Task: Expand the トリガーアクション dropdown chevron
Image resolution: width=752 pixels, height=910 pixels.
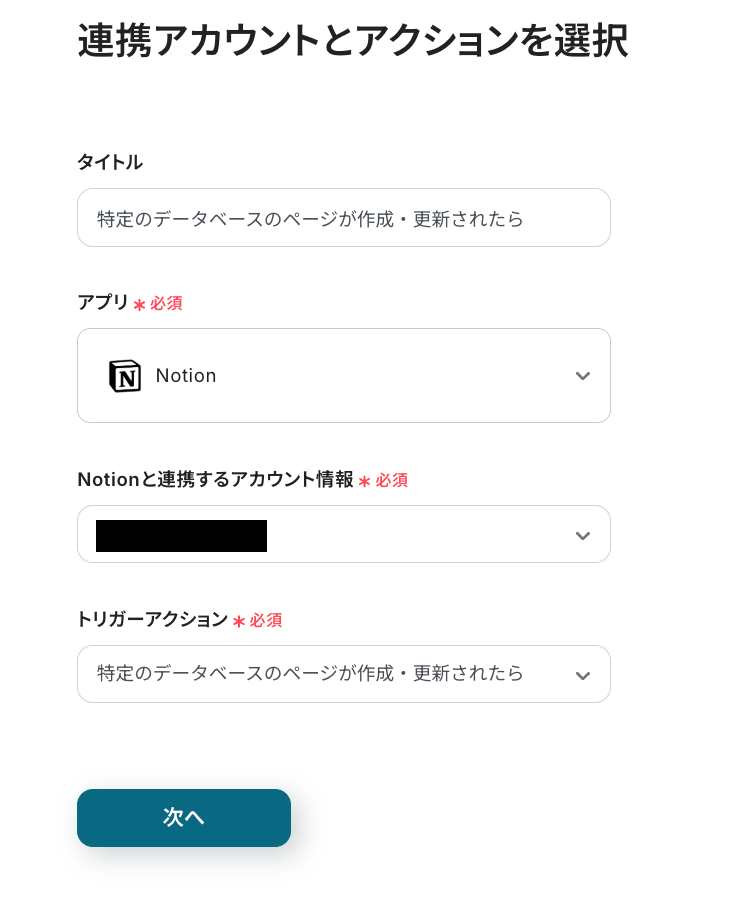Action: 583,676
